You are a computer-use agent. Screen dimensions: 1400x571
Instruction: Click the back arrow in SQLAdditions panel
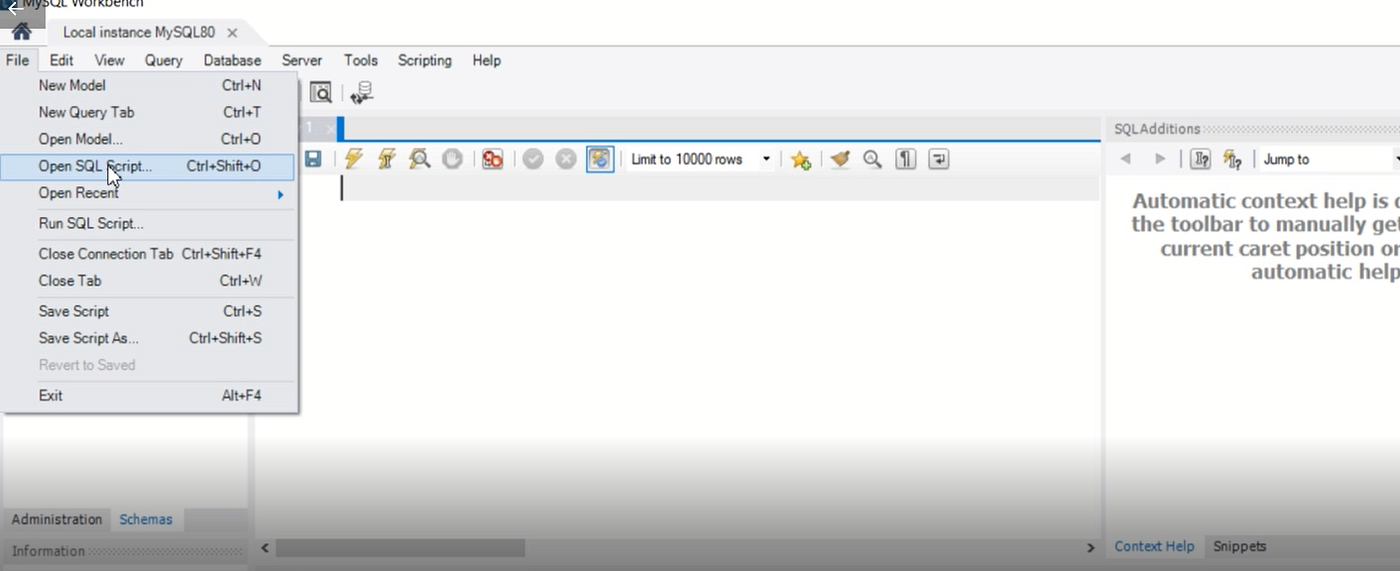[1126, 159]
